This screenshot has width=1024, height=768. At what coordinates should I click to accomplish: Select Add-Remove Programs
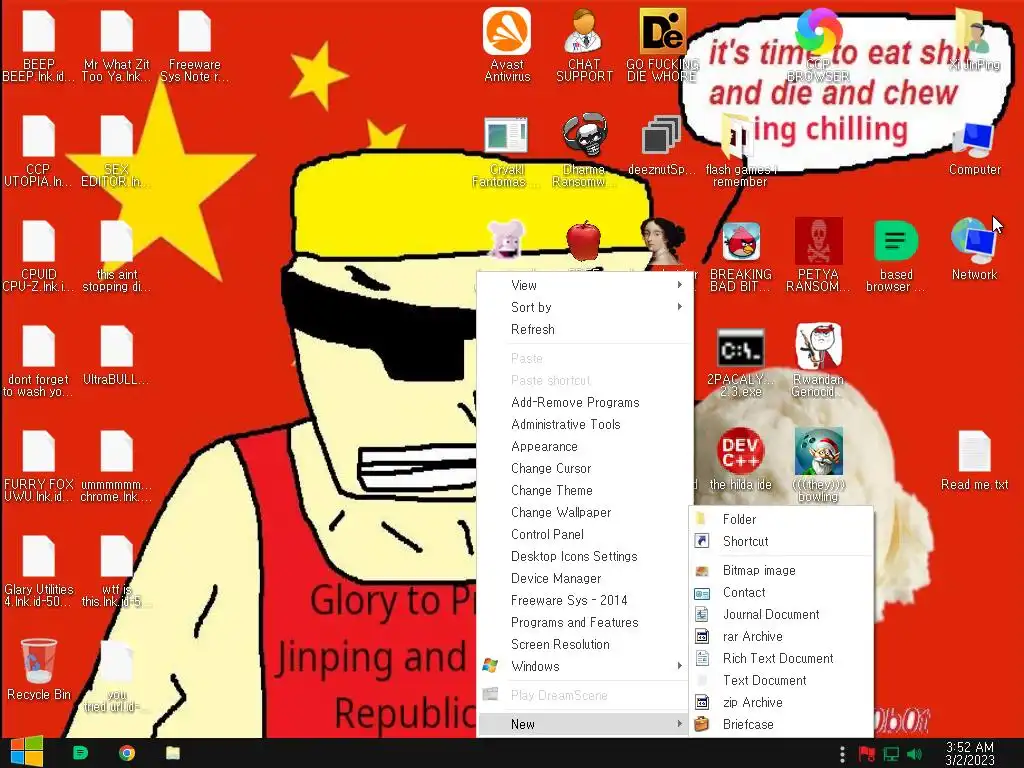point(584,402)
